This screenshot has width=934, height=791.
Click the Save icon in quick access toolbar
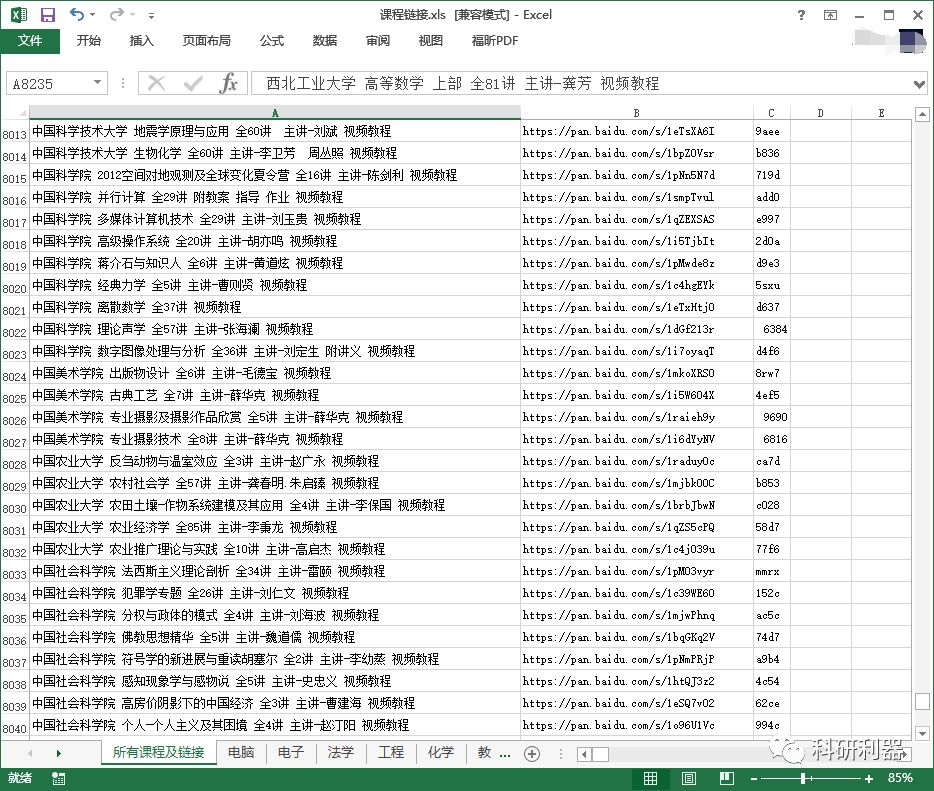48,15
